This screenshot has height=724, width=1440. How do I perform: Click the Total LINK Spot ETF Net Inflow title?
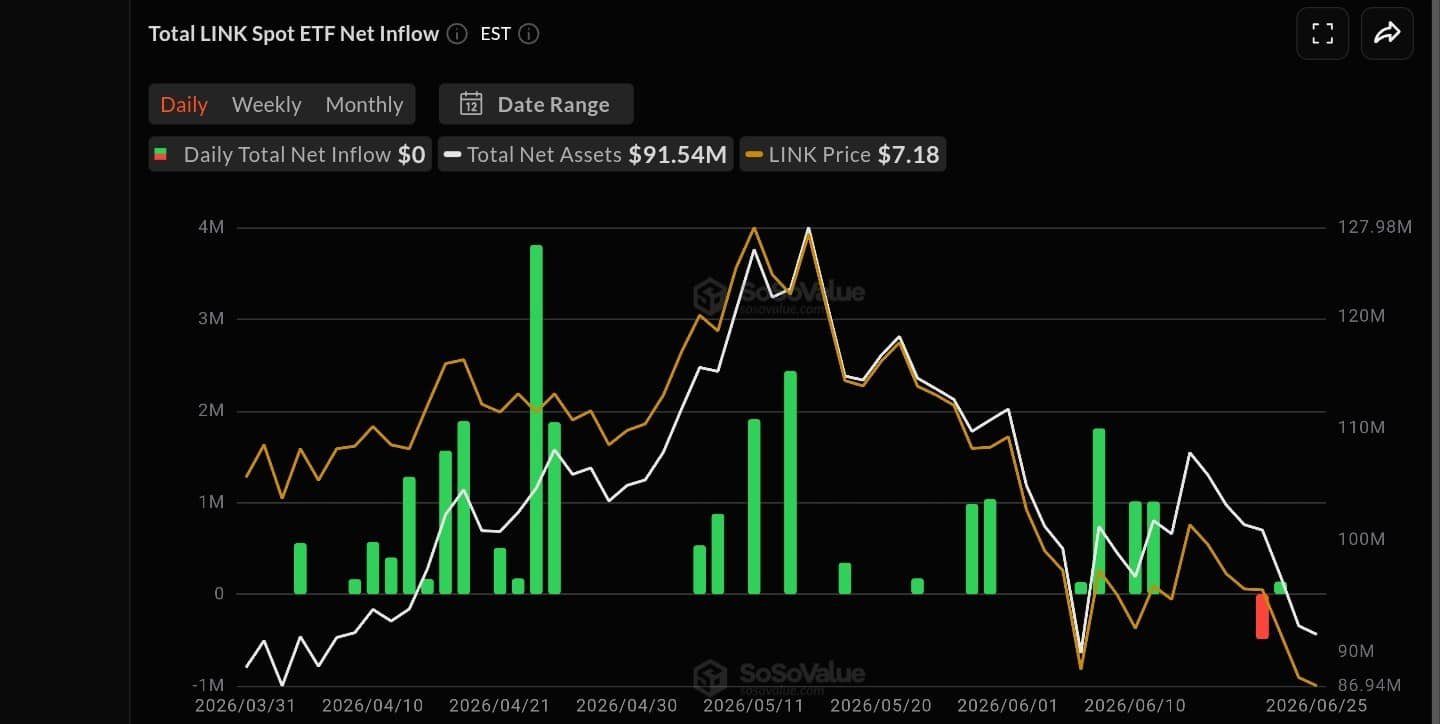pyautogui.click(x=294, y=34)
